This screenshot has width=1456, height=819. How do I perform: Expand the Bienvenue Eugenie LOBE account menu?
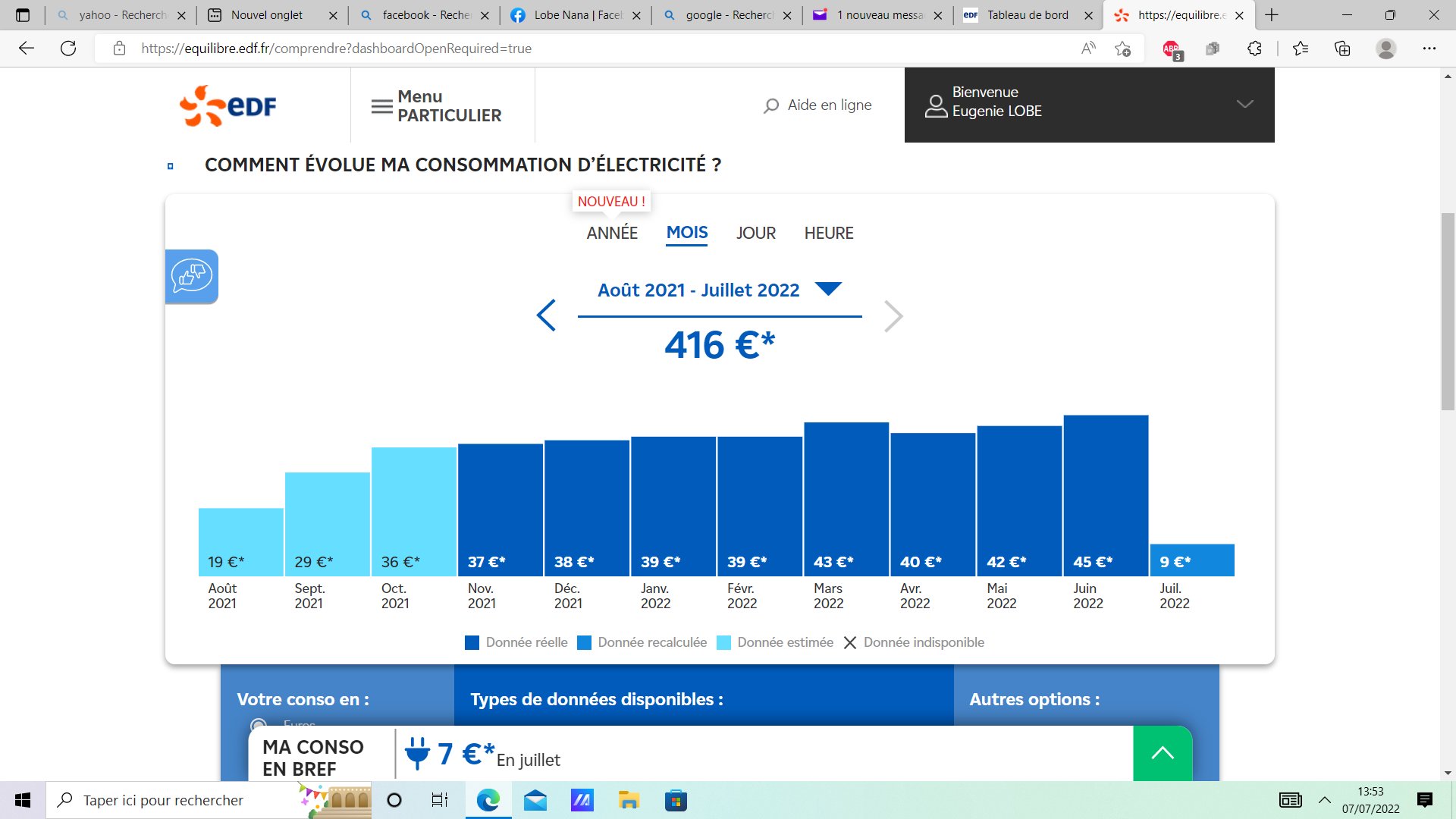coord(1244,104)
